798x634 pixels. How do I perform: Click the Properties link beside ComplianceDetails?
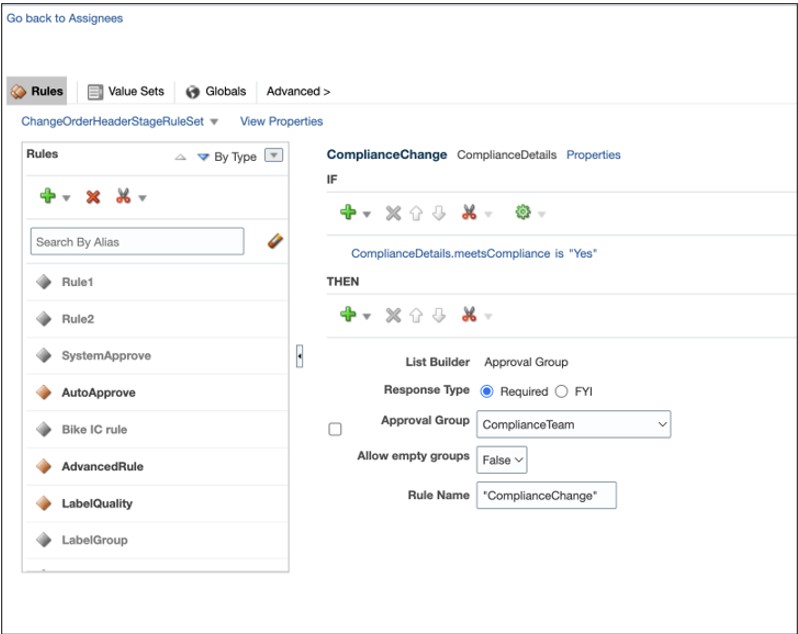pos(593,155)
